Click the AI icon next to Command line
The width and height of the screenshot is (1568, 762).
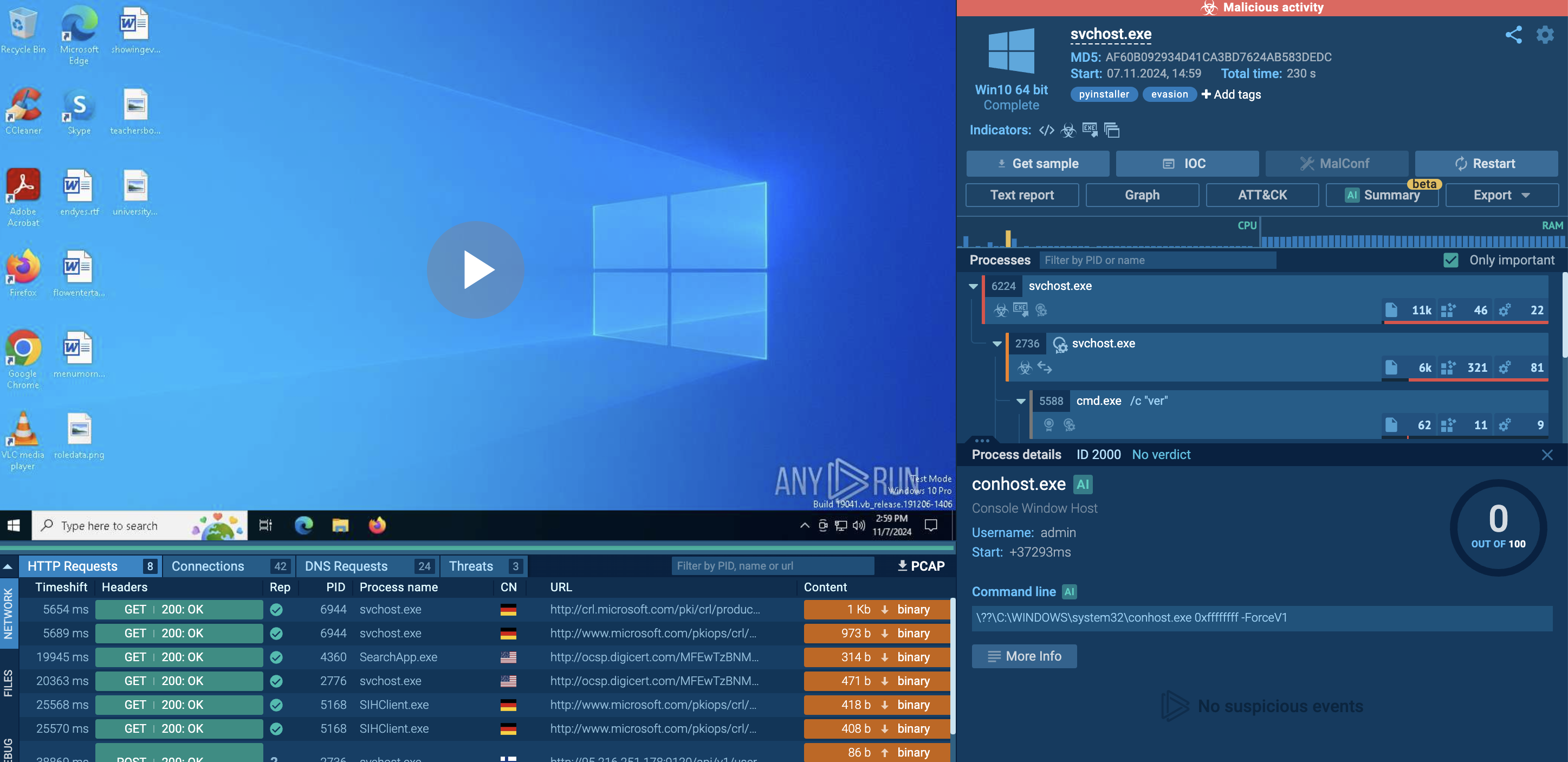[1069, 592]
